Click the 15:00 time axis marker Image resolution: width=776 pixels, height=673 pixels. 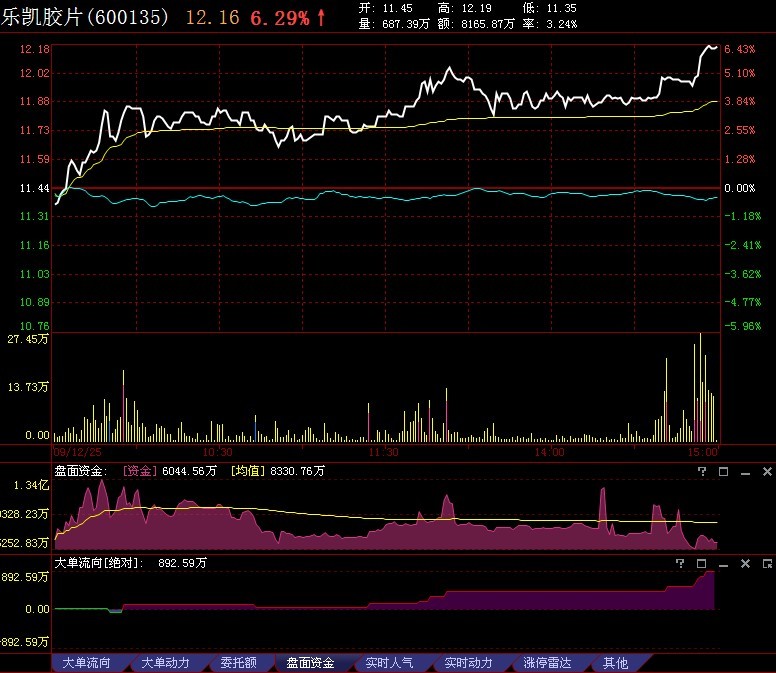coord(702,452)
